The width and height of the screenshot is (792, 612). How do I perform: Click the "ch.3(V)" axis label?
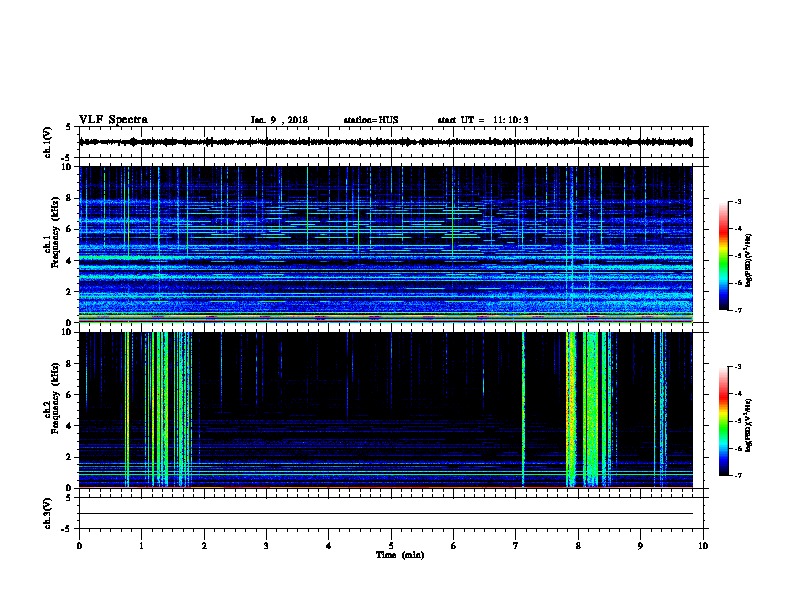coord(48,513)
